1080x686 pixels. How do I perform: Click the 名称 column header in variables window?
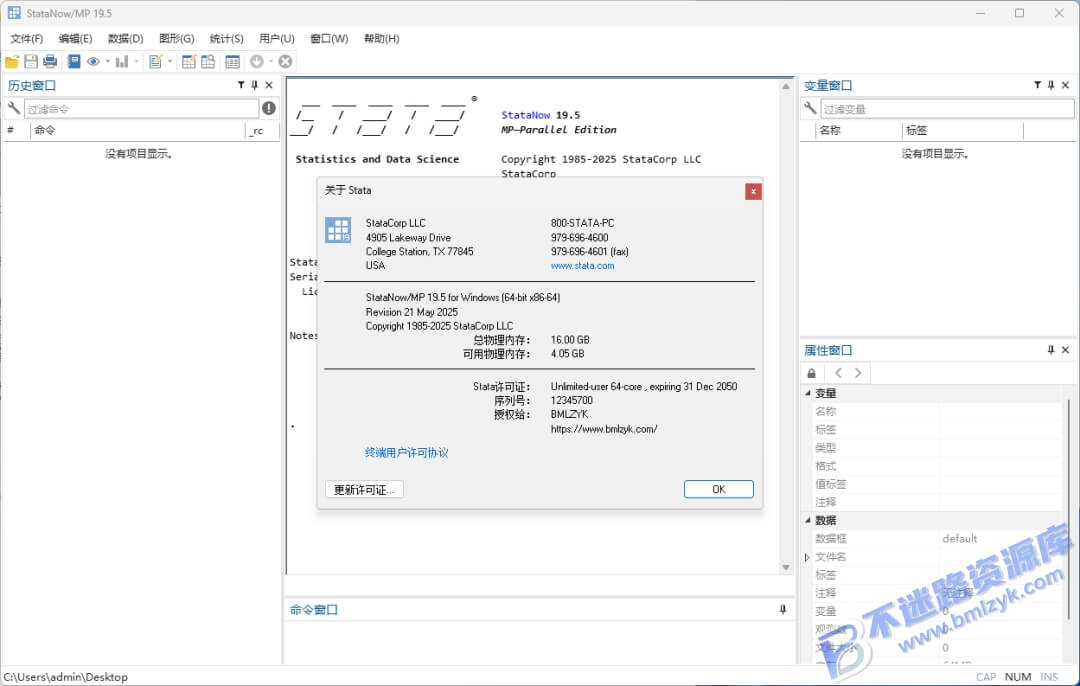pos(859,130)
